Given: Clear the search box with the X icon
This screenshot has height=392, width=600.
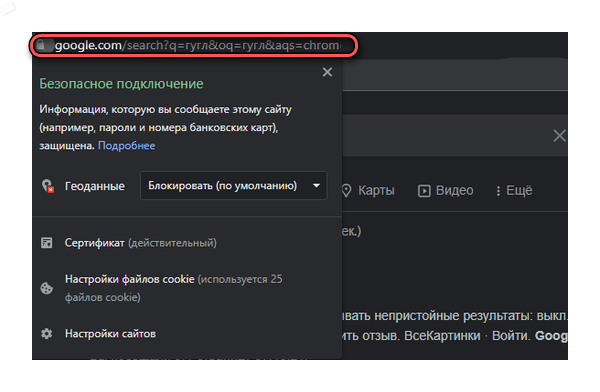Looking at the screenshot, I should (x=559, y=136).
